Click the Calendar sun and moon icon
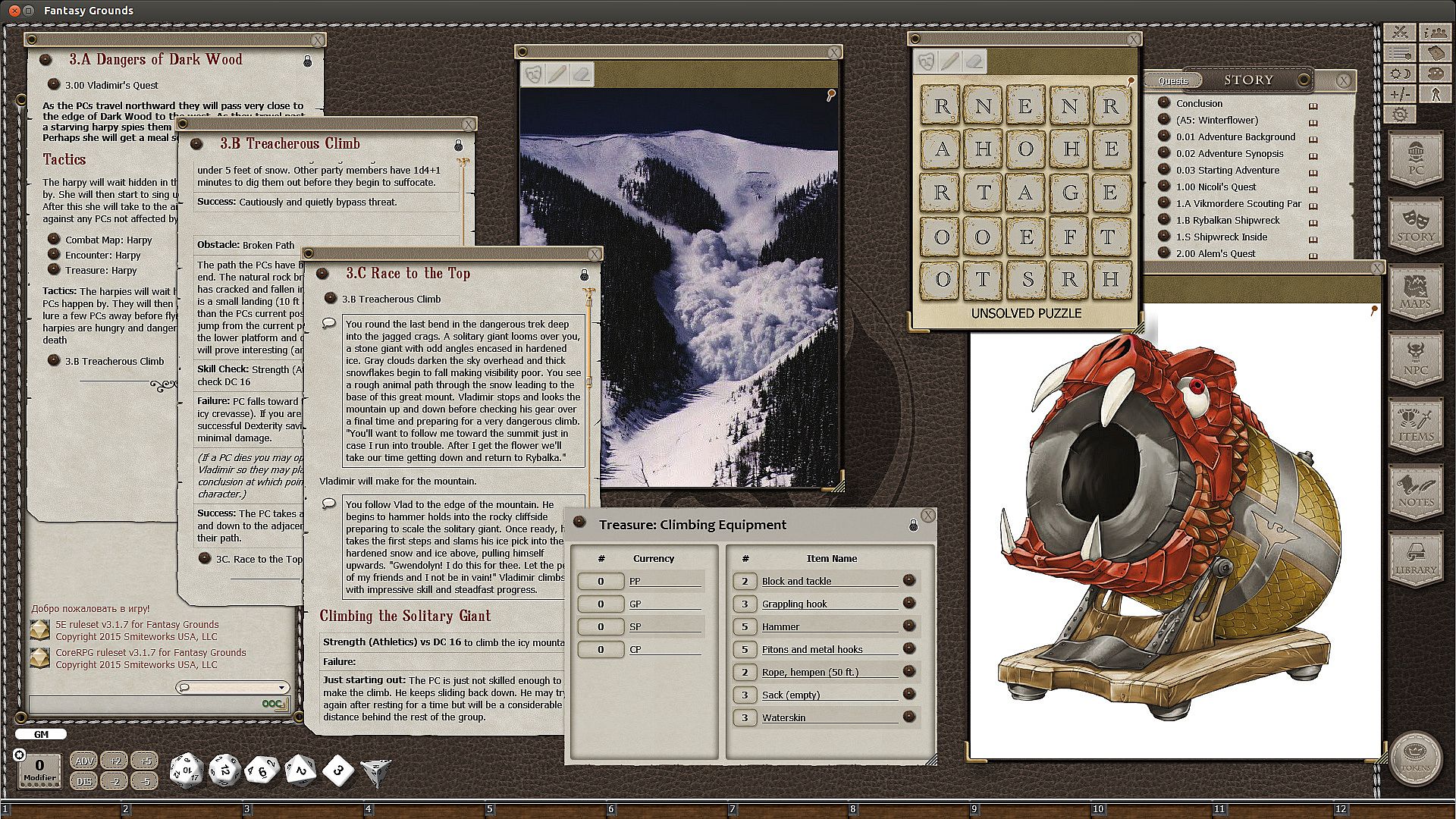Viewport: 1456px width, 819px height. coord(1400,74)
